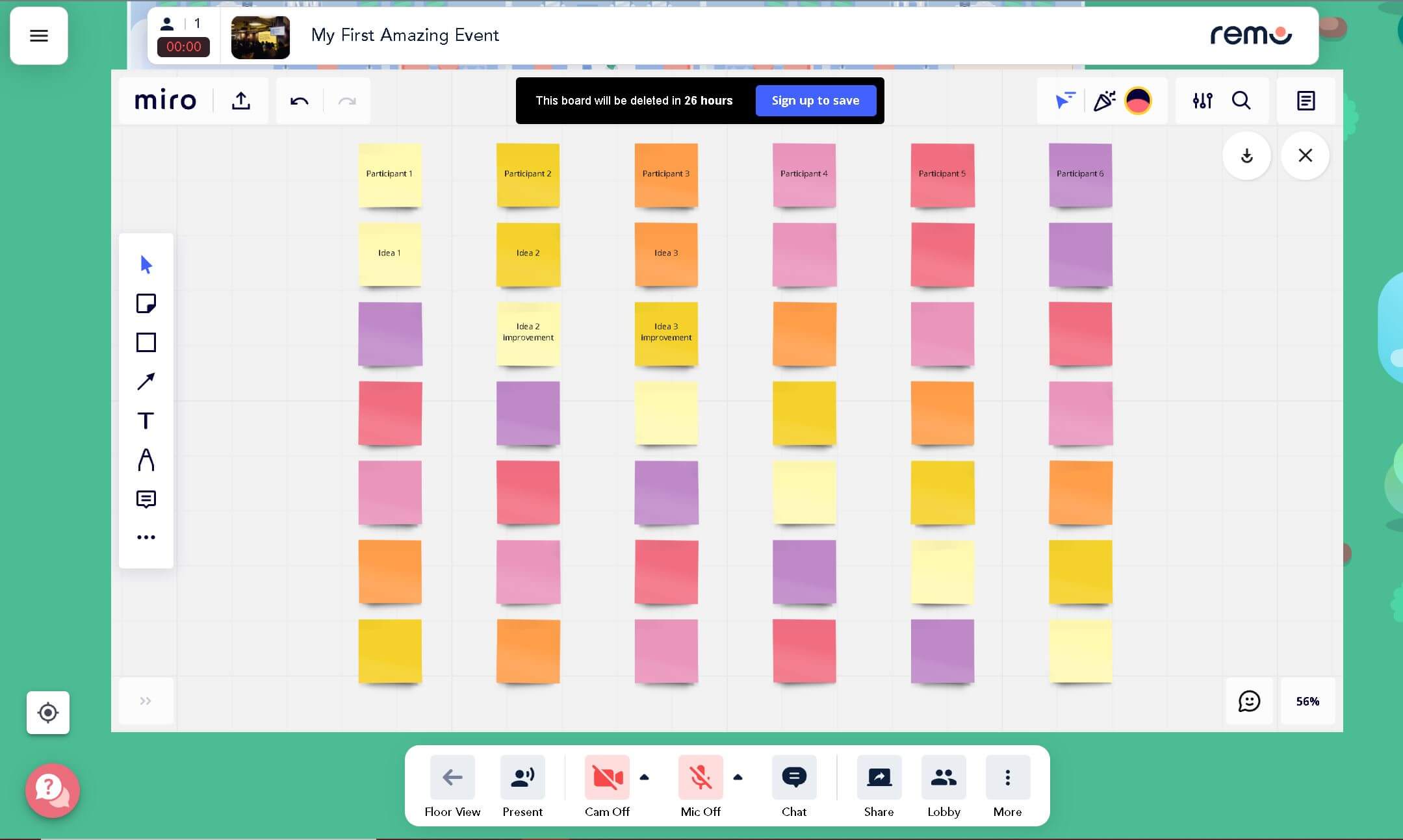The width and height of the screenshot is (1403, 840).
Task: Select the Idea 3 improvement sticky note
Action: 666,334
